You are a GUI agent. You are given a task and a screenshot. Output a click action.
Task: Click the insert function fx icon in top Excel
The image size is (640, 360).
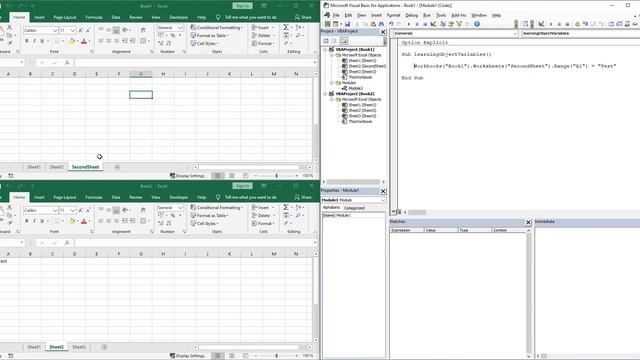(67, 62)
